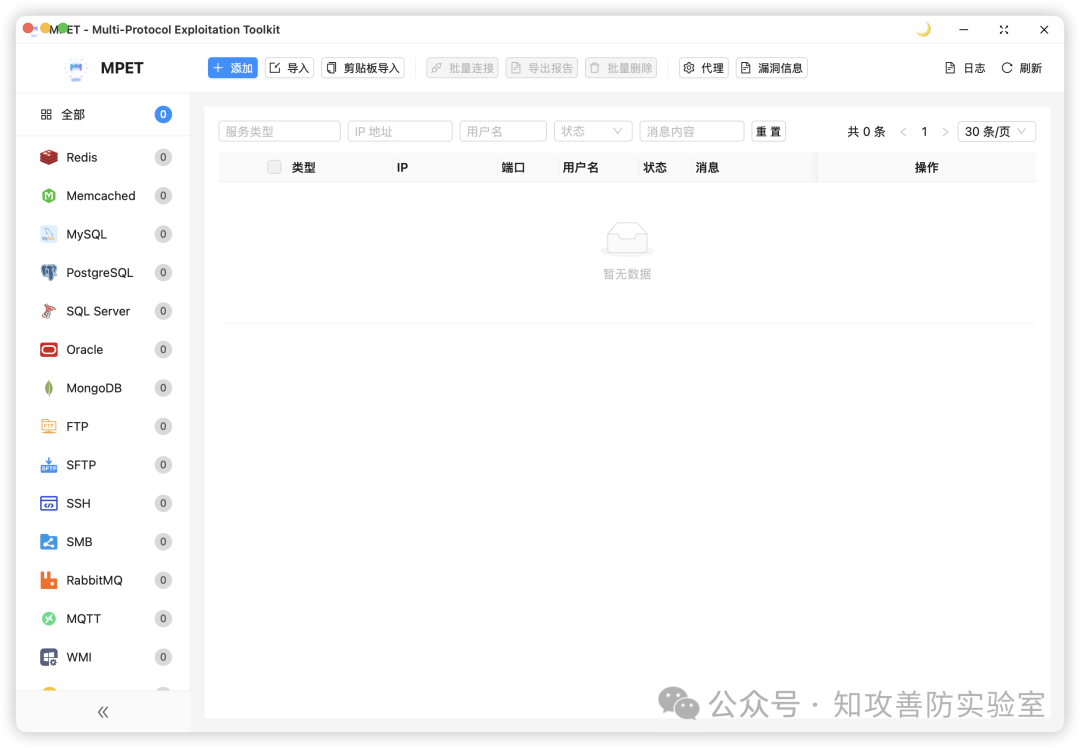
Task: View the 日志 application logs
Action: 963,67
